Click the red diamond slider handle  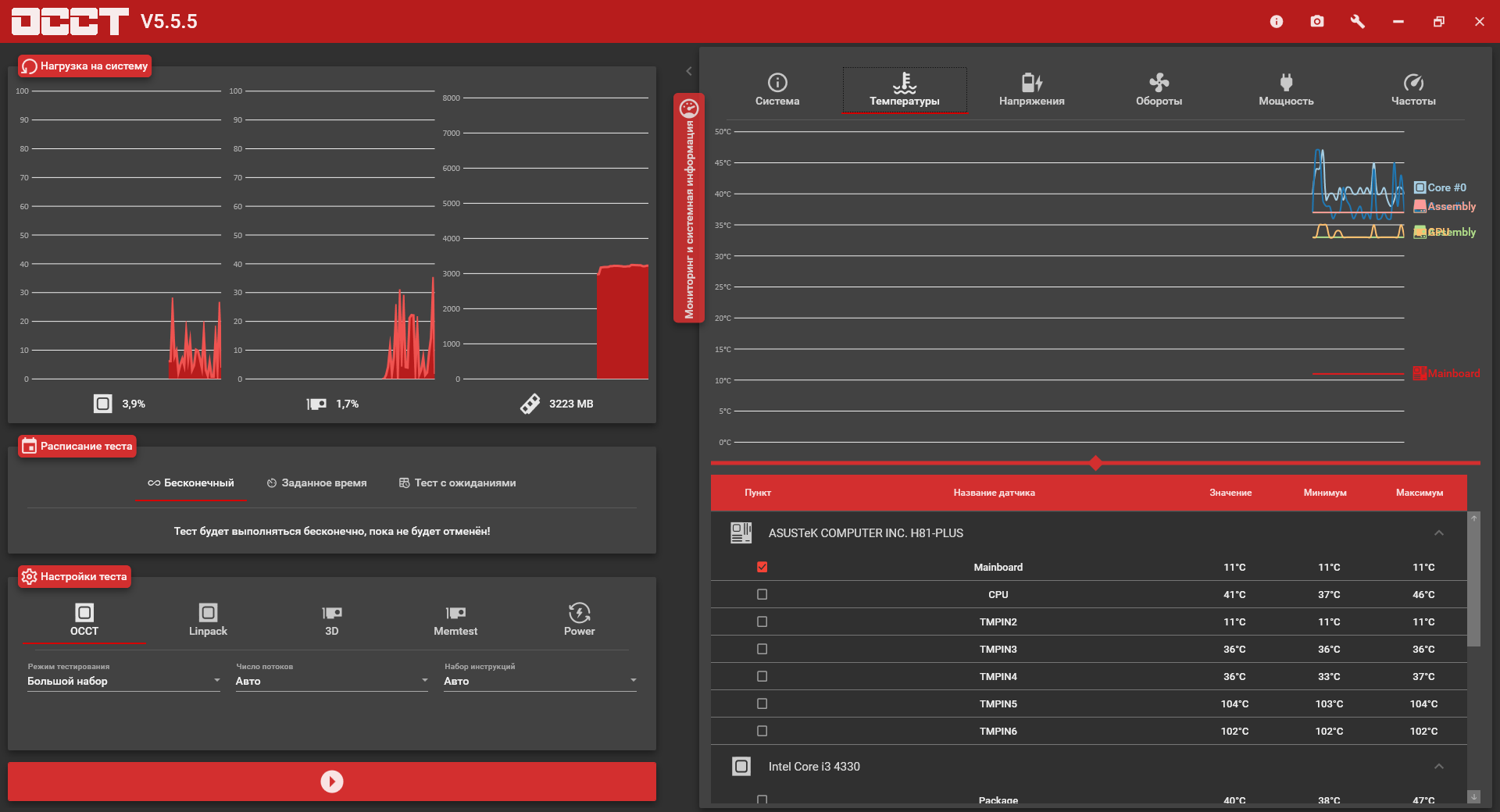(1095, 463)
